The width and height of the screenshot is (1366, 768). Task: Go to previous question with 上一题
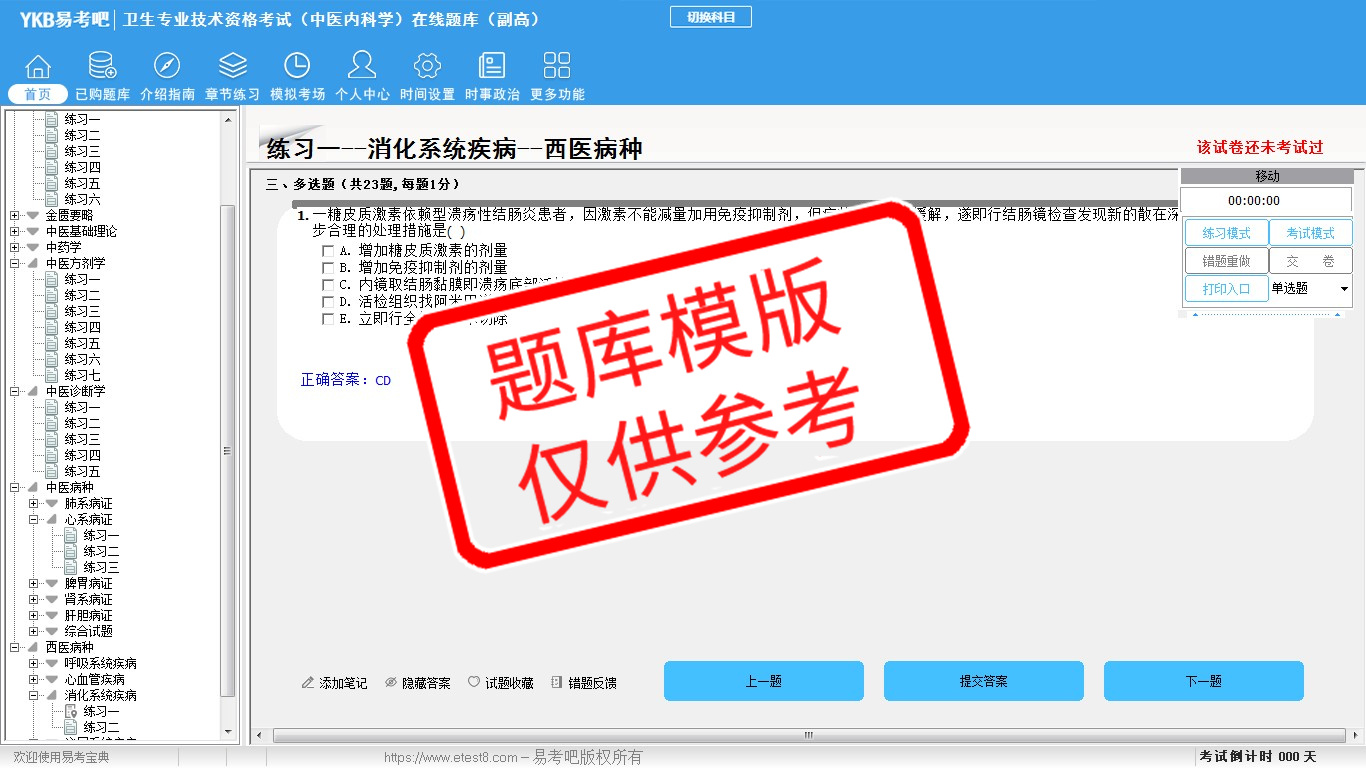point(764,681)
